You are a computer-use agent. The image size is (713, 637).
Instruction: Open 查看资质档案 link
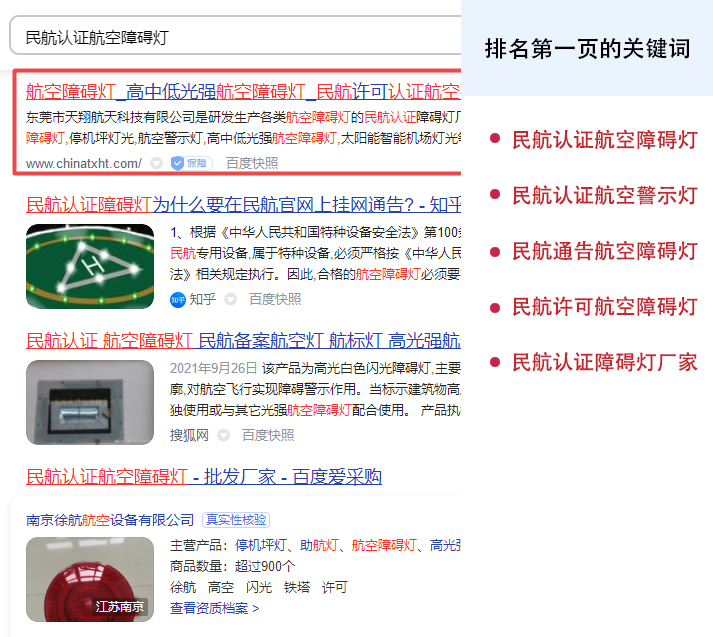point(214,608)
